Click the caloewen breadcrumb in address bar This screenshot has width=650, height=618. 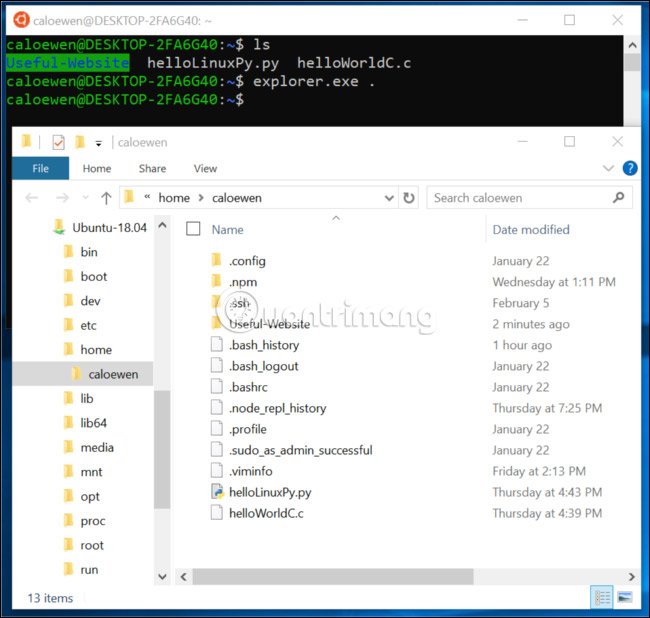(x=237, y=198)
